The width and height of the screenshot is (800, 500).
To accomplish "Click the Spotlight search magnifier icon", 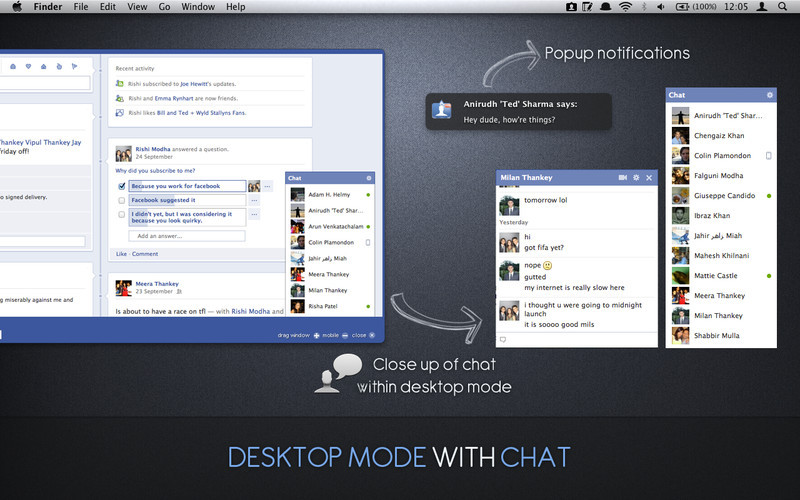I will coord(782,7).
